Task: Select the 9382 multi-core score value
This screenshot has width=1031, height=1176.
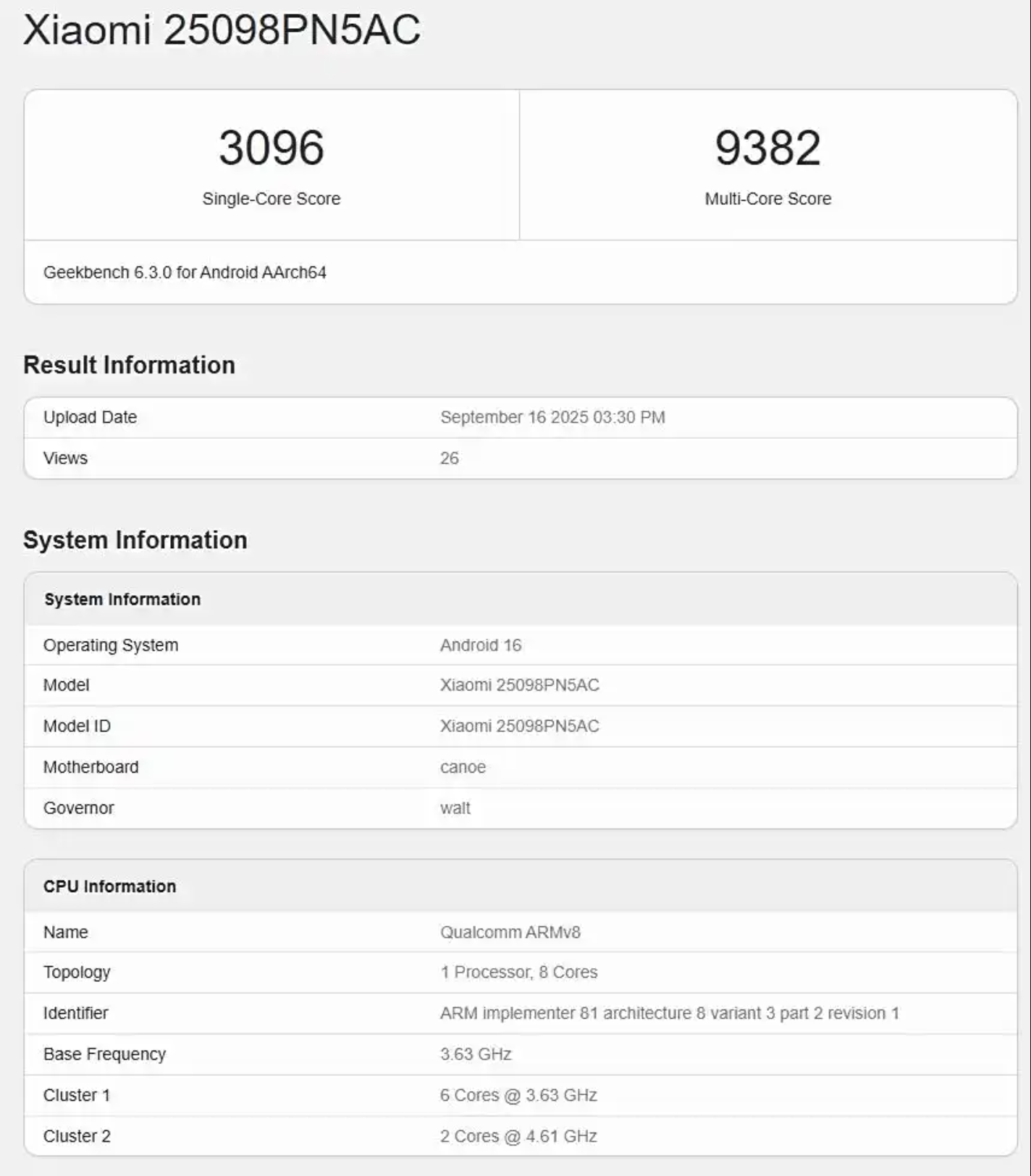Action: pos(768,148)
